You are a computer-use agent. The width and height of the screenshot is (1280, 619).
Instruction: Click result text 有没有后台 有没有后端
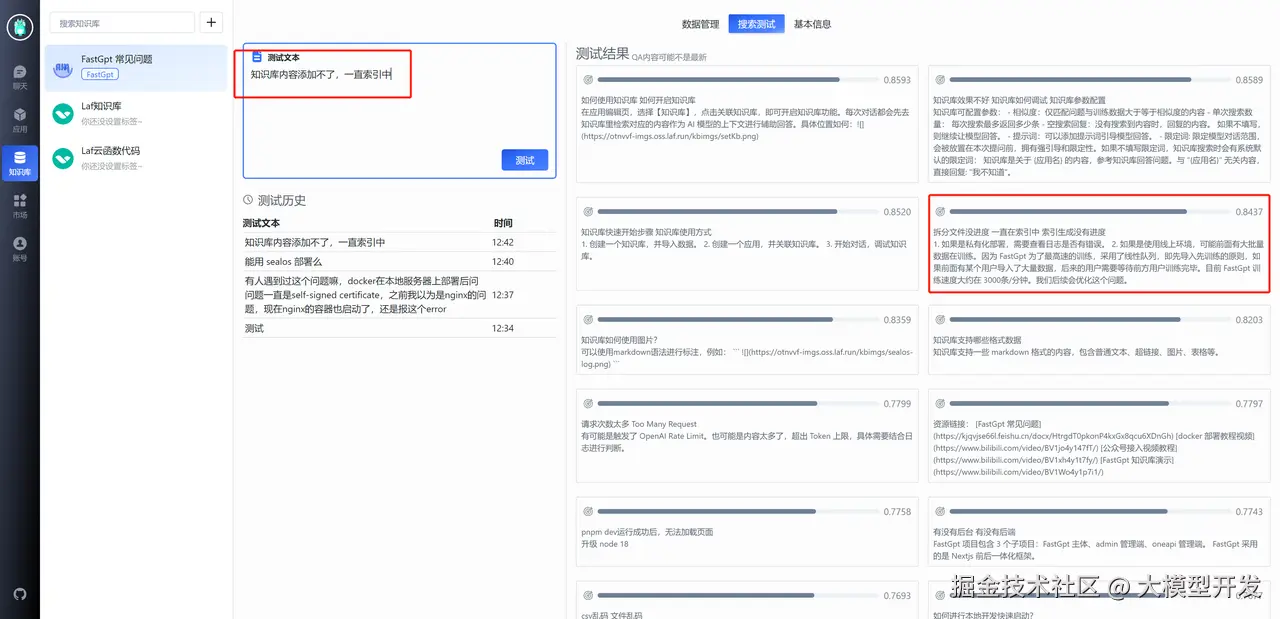tap(974, 532)
